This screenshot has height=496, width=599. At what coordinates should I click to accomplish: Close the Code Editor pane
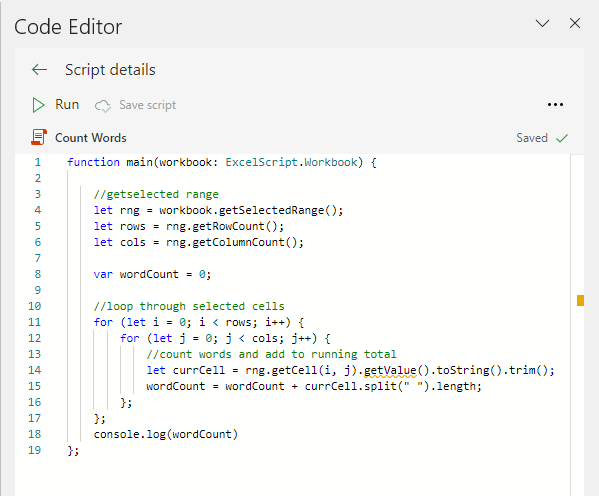575,23
